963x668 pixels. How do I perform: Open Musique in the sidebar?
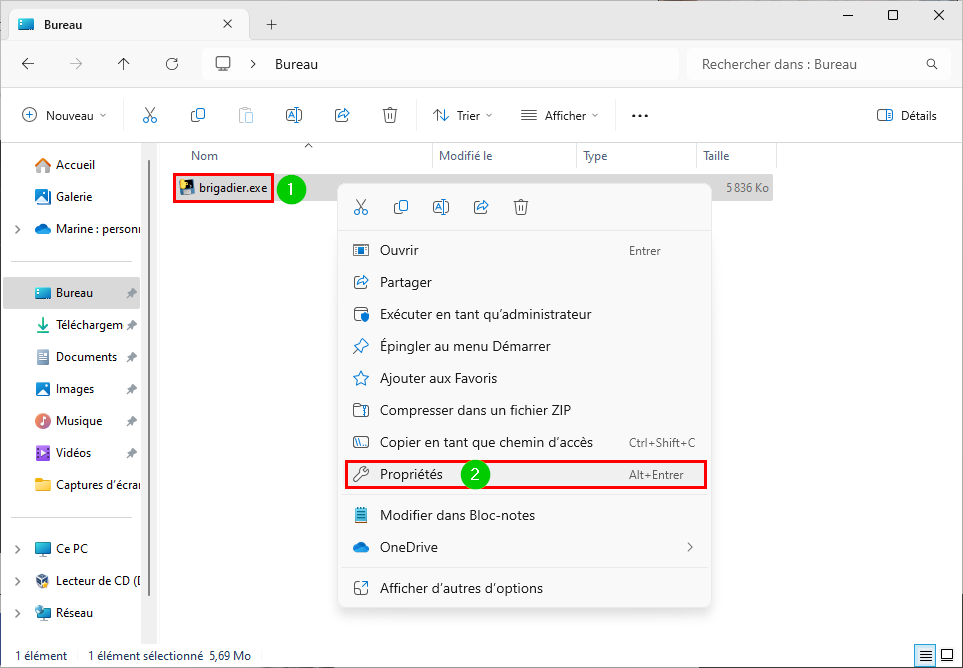[x=72, y=421]
